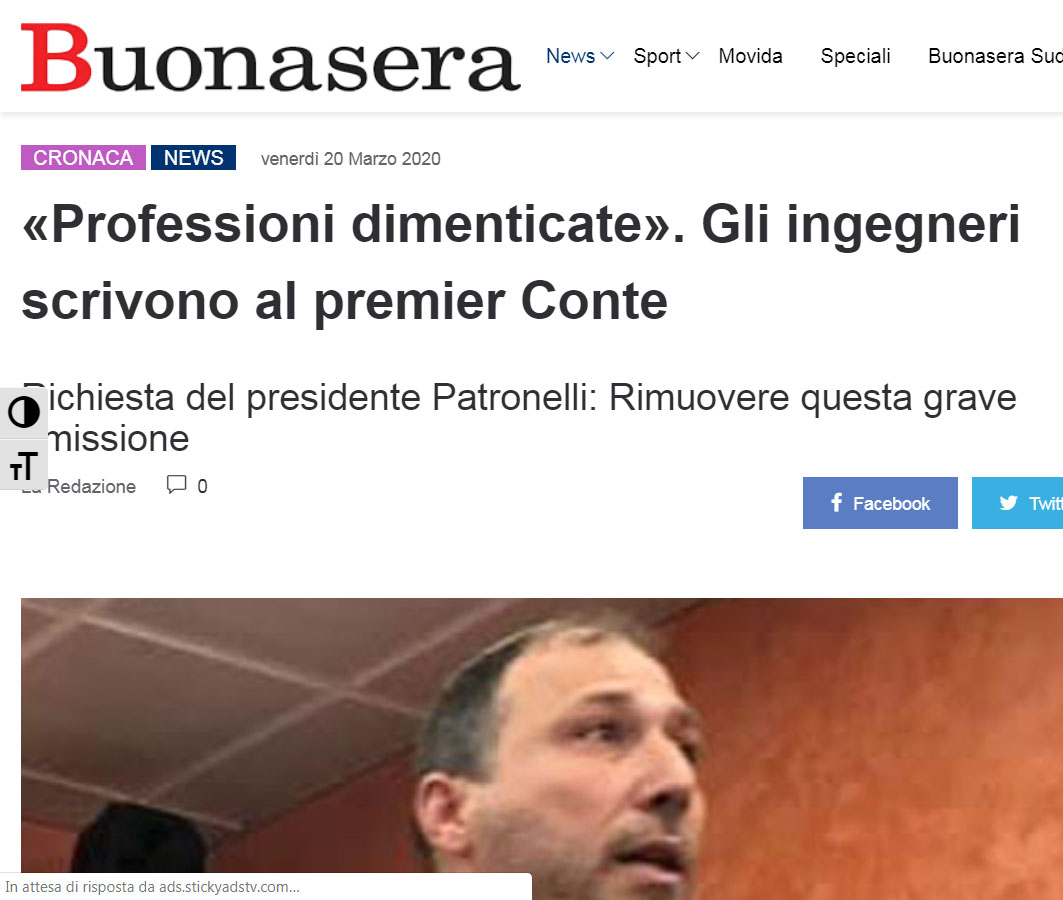
Task: Toggle the text size accessibility icon
Action: click(24, 465)
